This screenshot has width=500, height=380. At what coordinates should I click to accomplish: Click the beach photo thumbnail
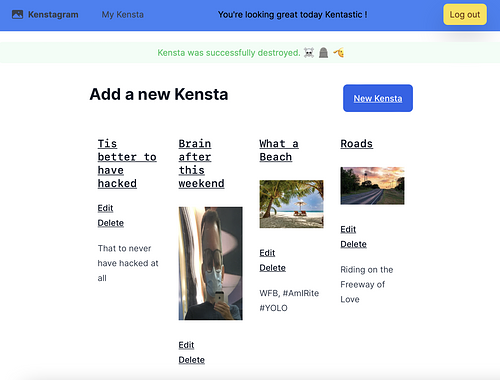pos(291,204)
